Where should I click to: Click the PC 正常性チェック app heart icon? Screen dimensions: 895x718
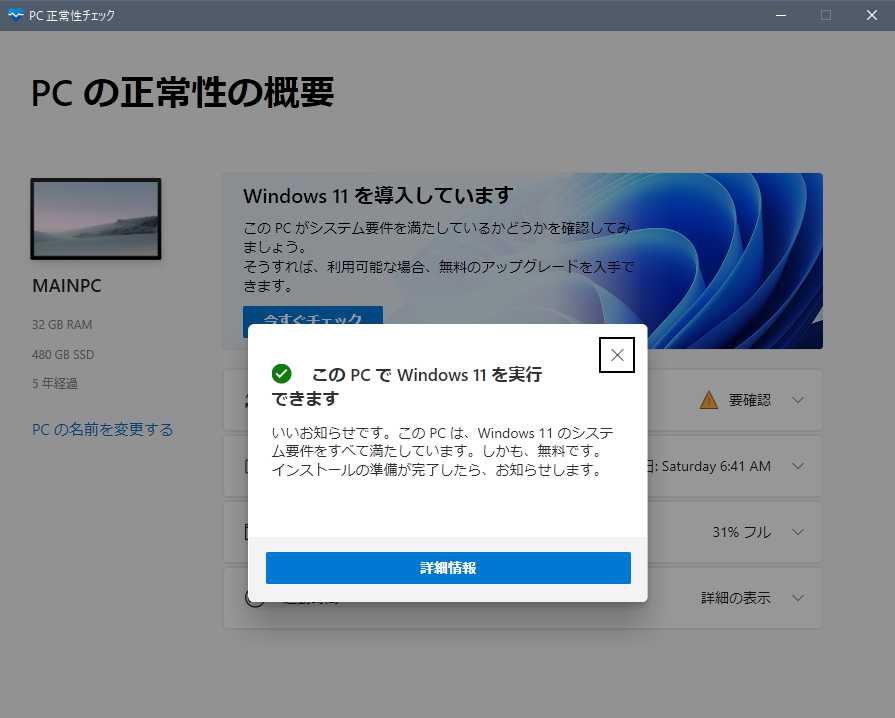(15, 15)
